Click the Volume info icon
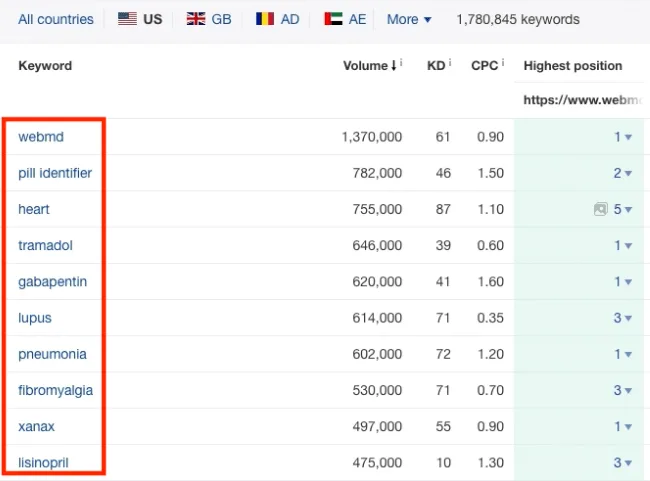Viewport: 650px width, 481px height. 401,63
